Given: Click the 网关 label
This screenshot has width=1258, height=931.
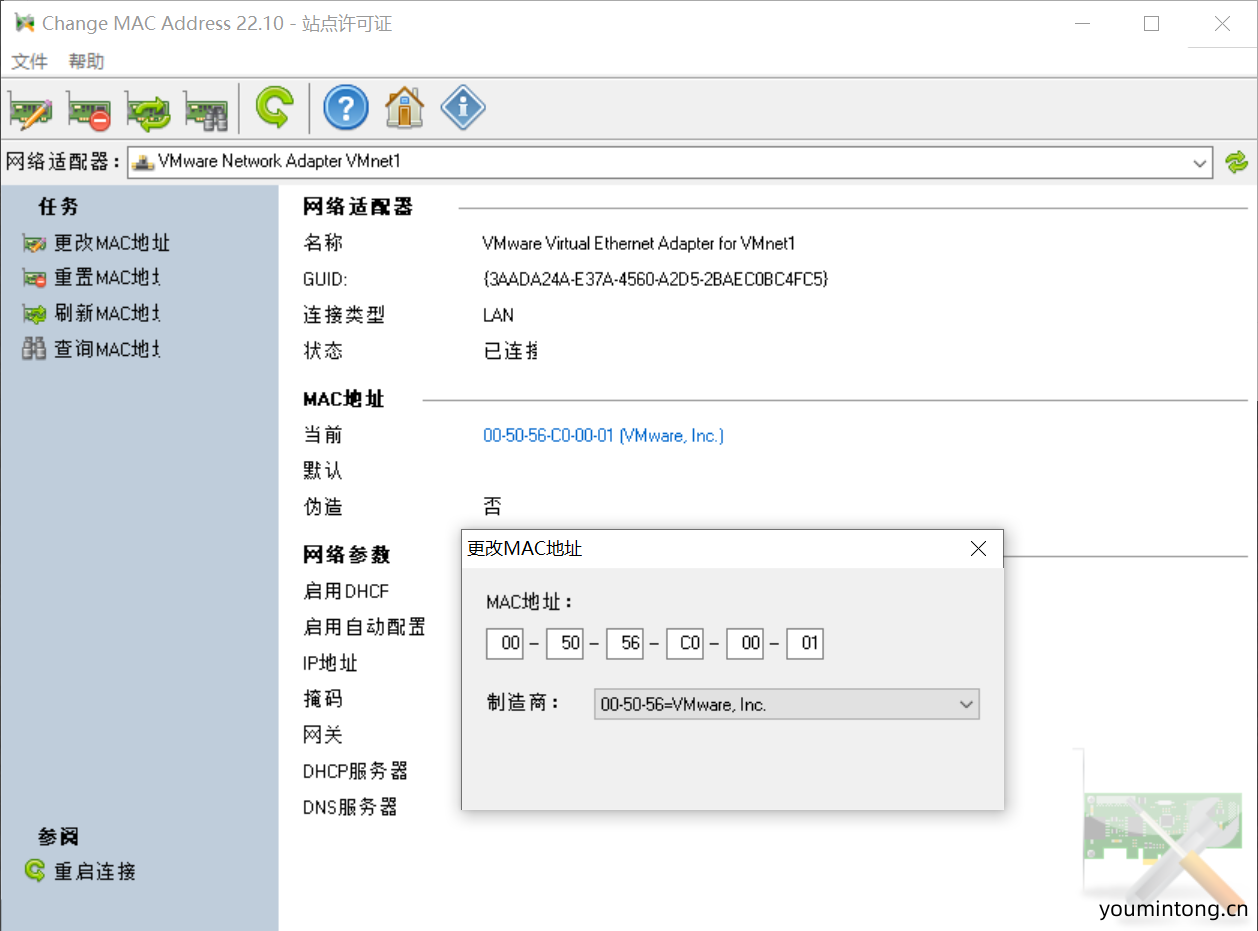Looking at the screenshot, I should pyautogui.click(x=323, y=735).
